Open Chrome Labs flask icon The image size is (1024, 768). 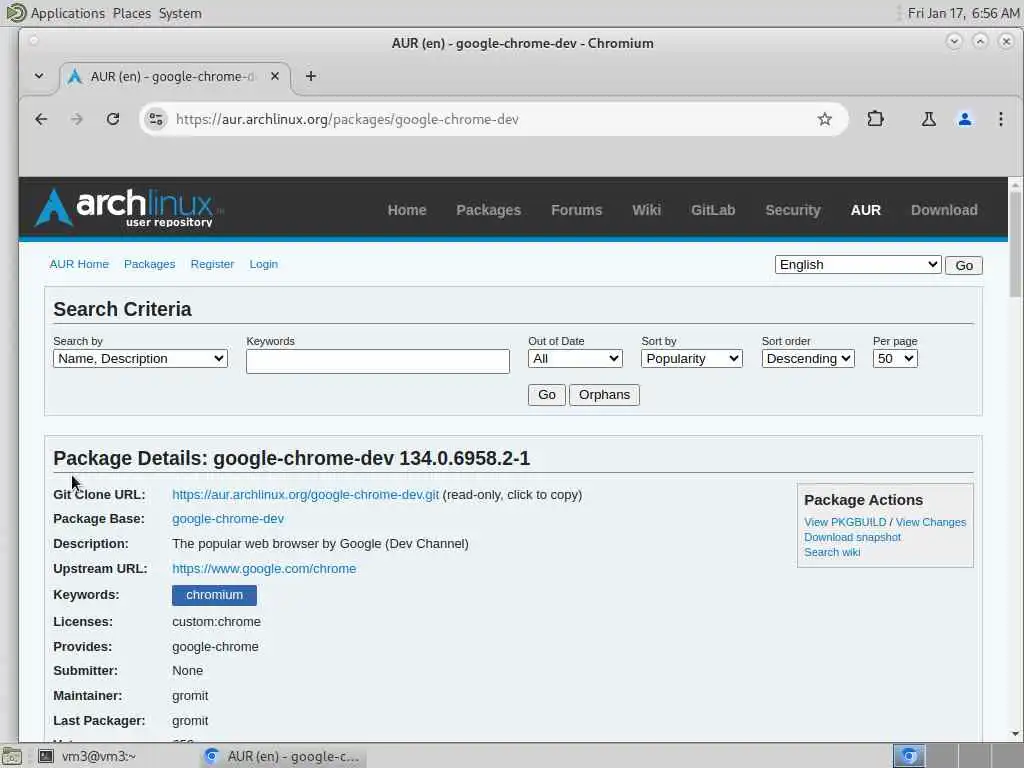coord(928,119)
